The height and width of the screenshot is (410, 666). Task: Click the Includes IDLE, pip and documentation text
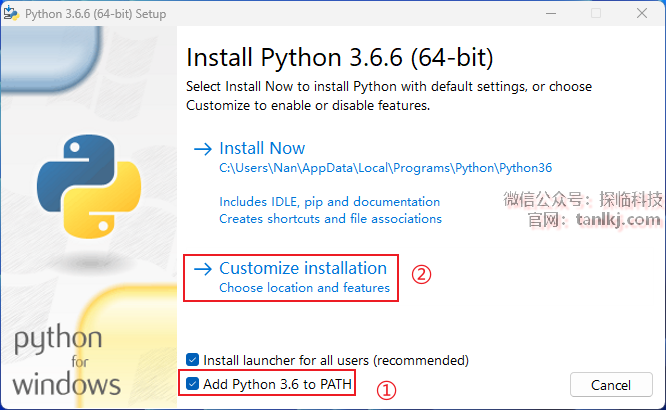coord(329,202)
